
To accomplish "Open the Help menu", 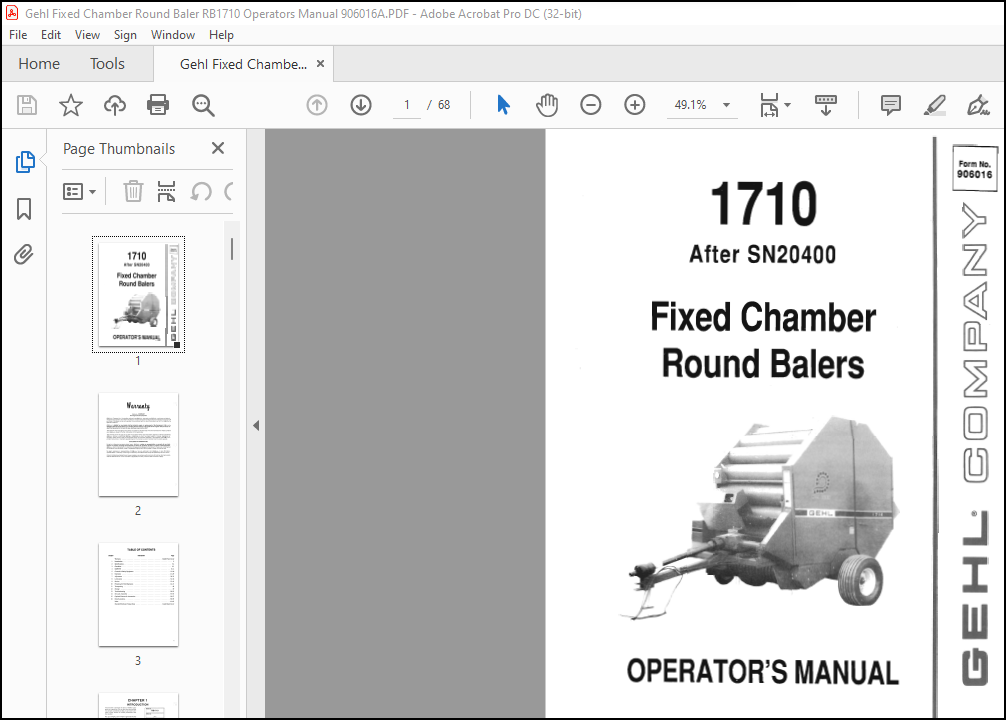I will point(221,35).
